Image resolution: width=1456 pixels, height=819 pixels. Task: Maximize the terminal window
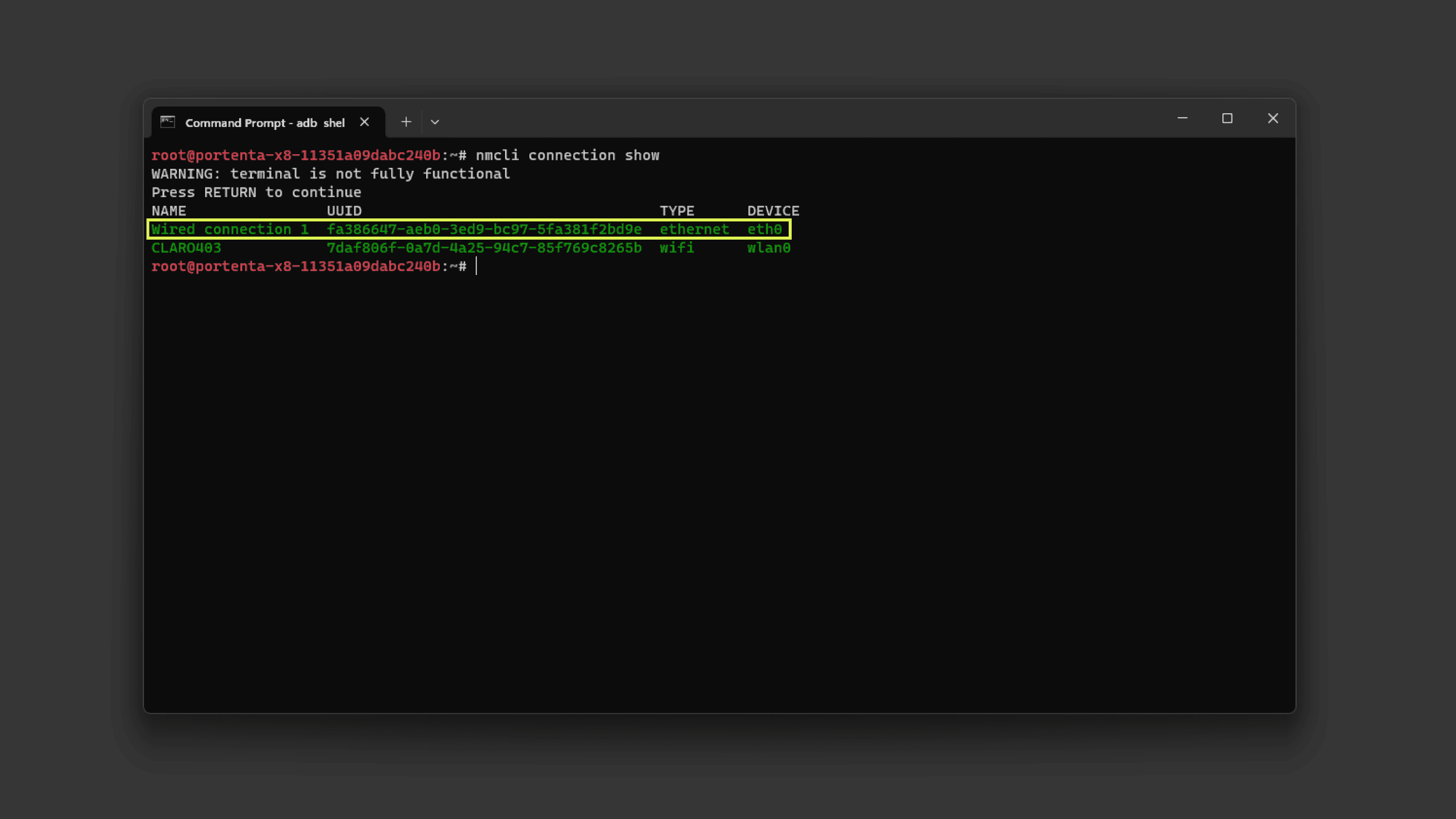click(1227, 119)
